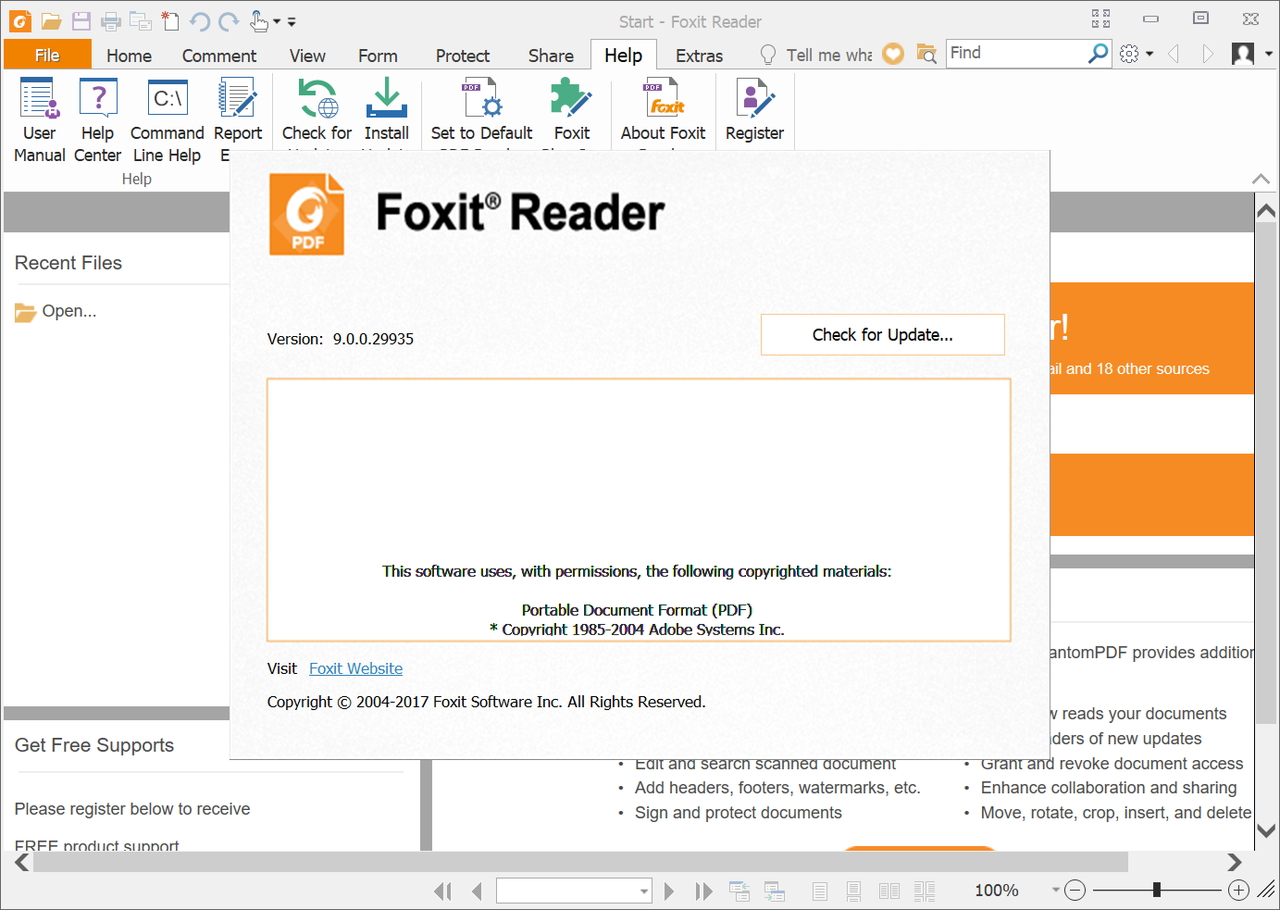The image size is (1280, 910).
Task: Select the Check for Updates tool
Action: point(316,110)
